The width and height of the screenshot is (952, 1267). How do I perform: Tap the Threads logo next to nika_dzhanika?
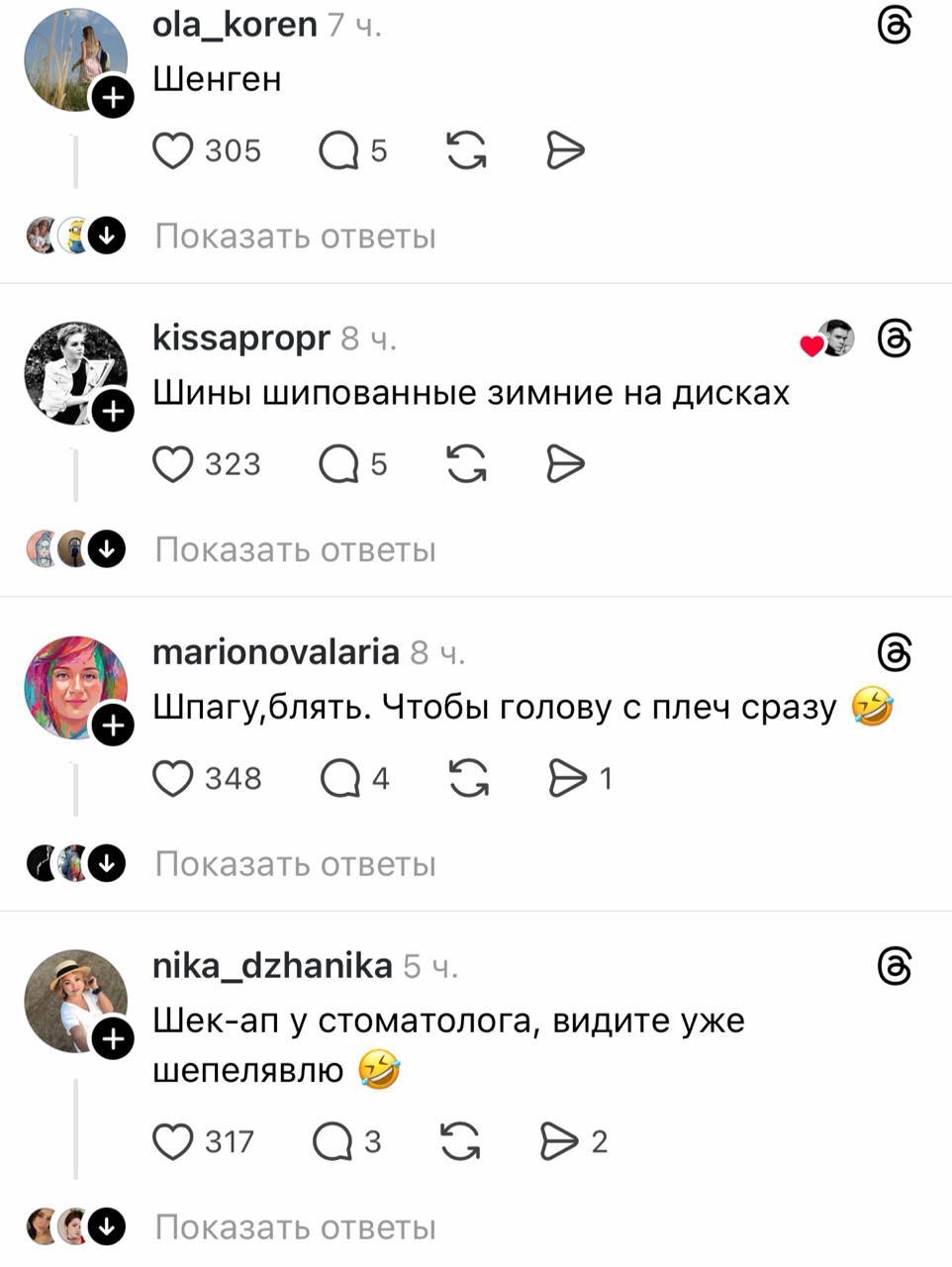coord(895,966)
